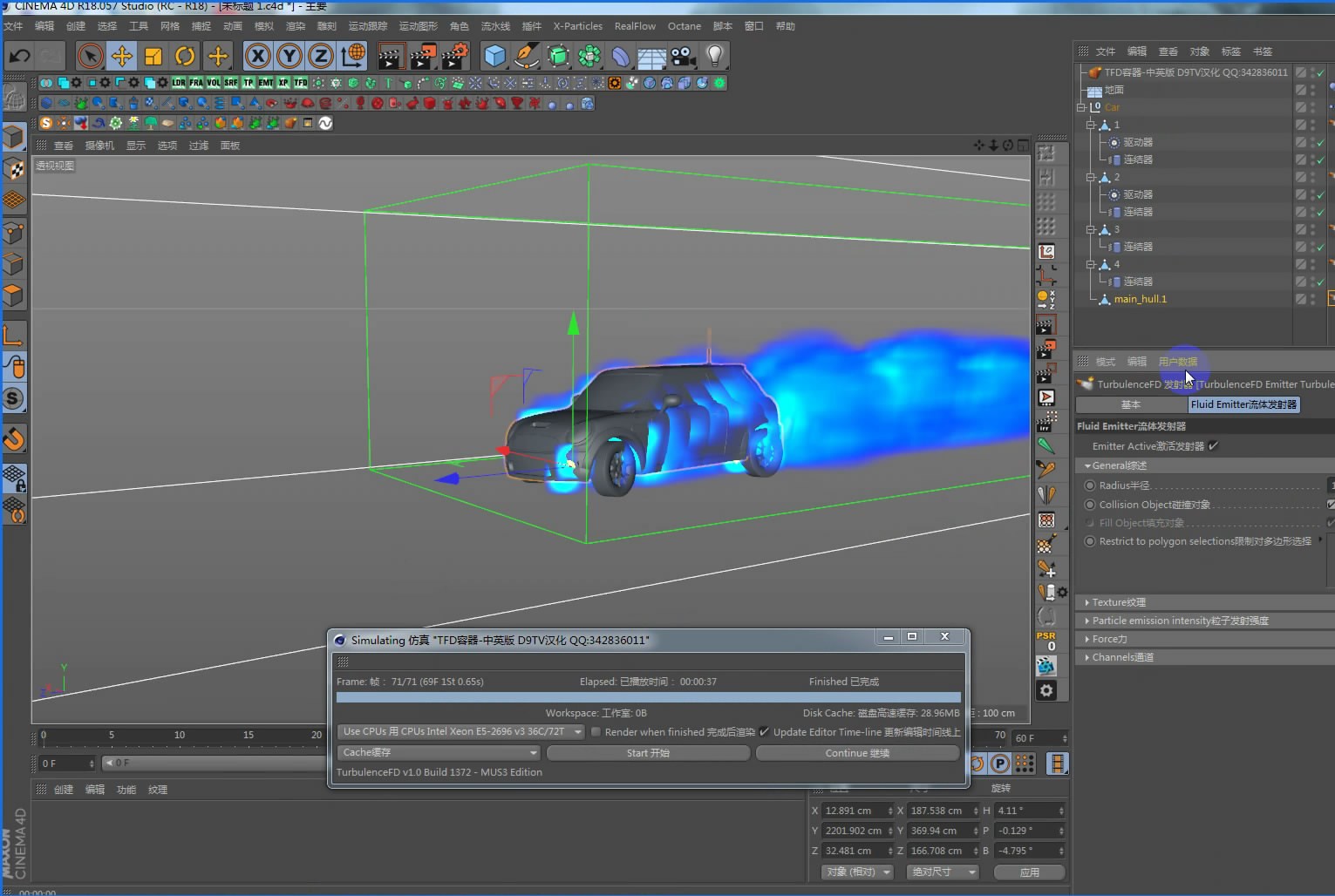
Task: Switch the world coordinate system icon
Action: click(x=353, y=57)
